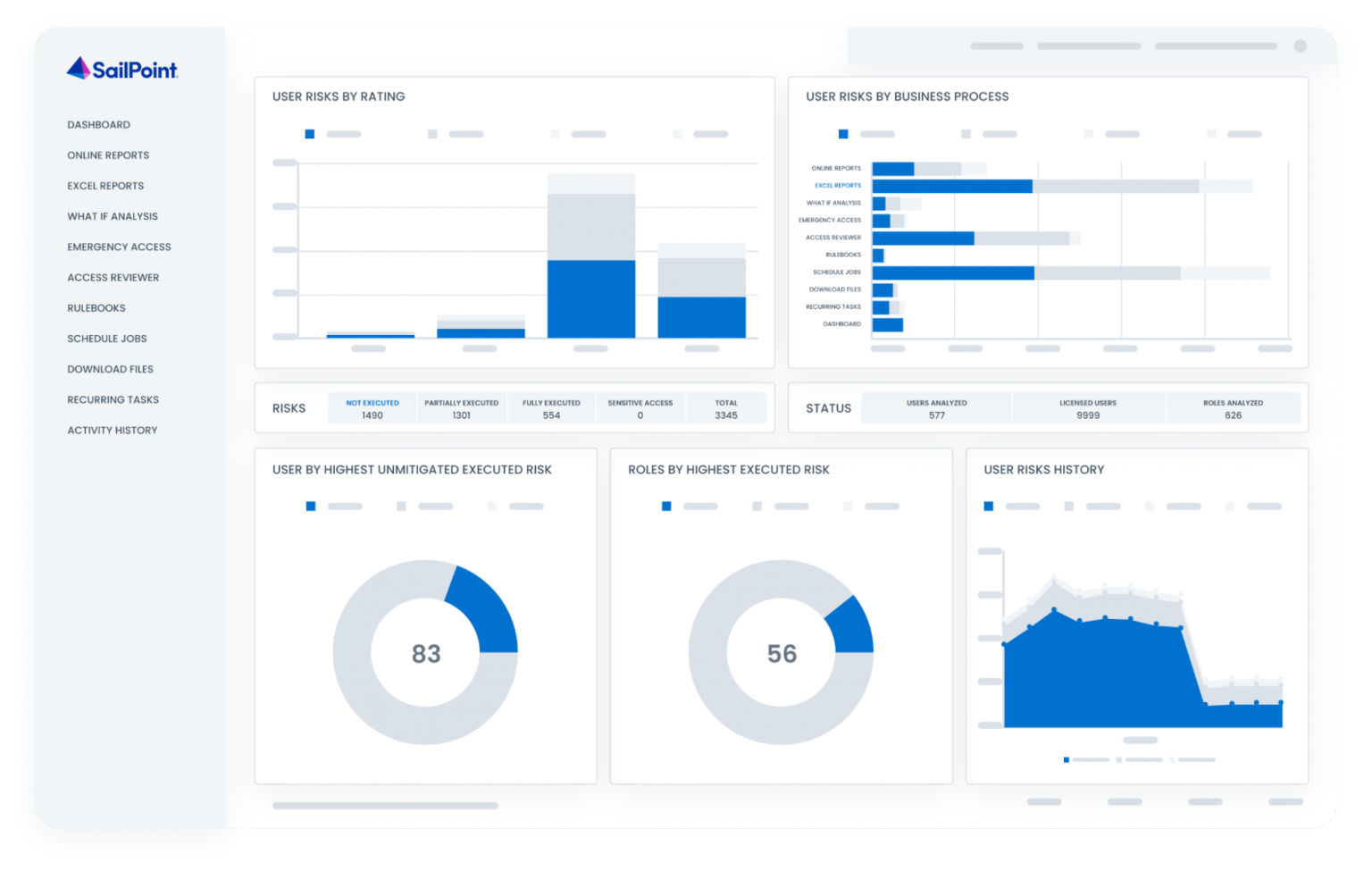Click the blue legend icon in User Risks History
This screenshot has height=871, width=1372.
(x=988, y=506)
